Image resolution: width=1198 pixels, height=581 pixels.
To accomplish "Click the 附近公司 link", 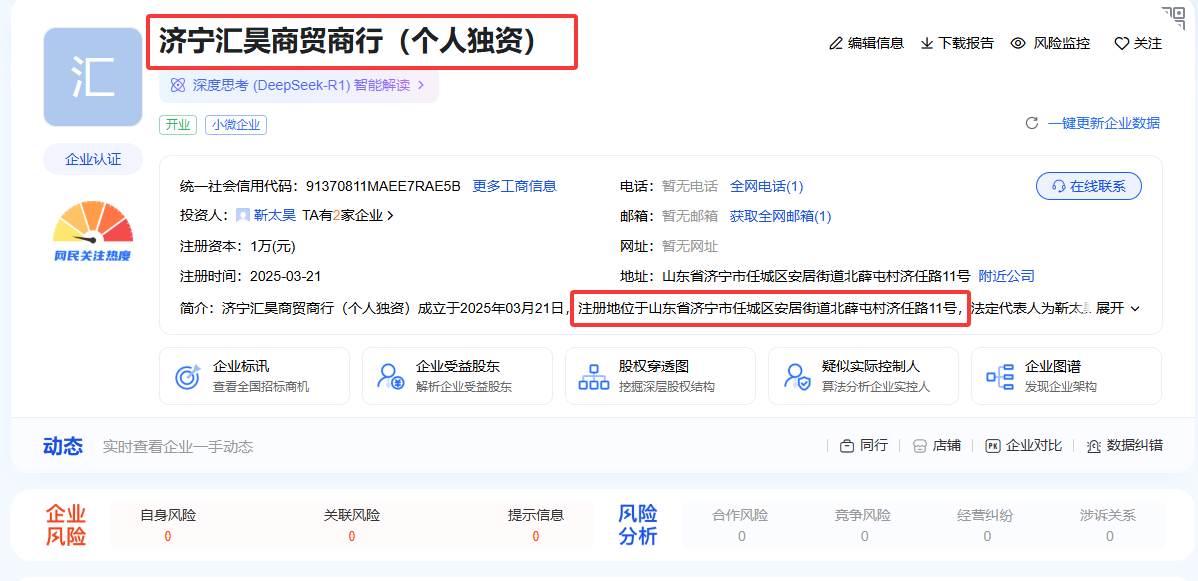I will click(1007, 275).
